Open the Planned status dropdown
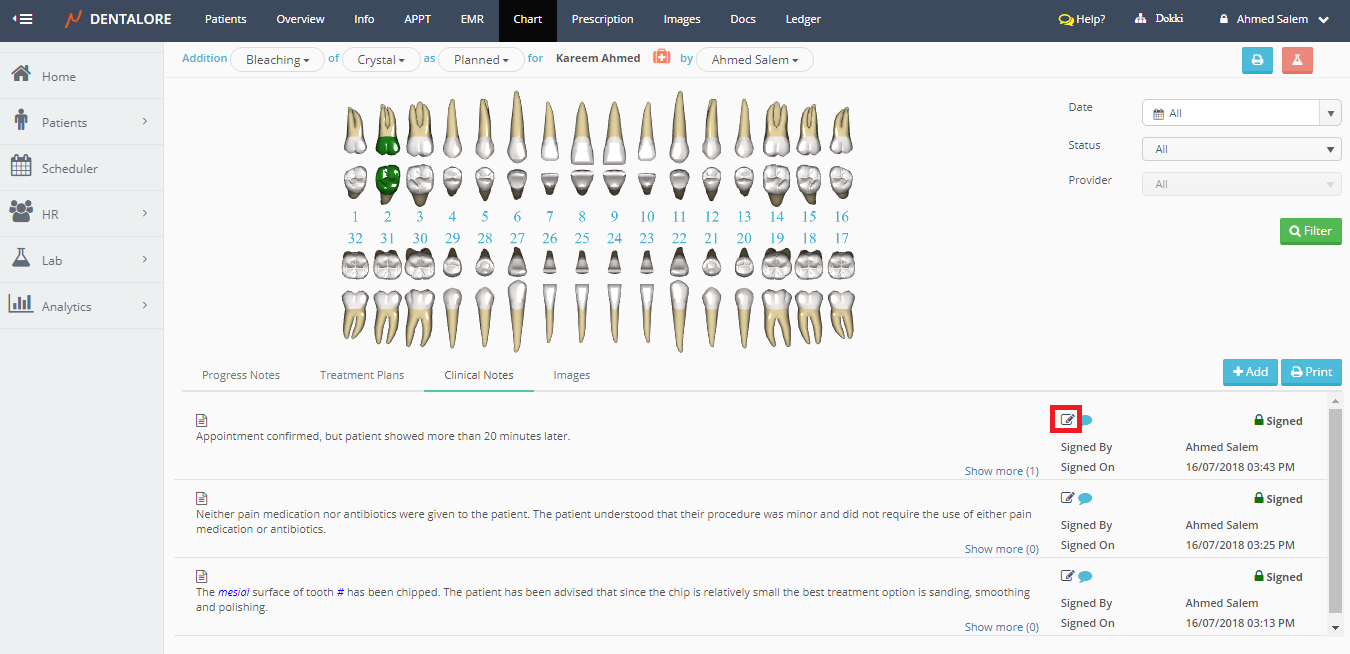This screenshot has width=1350, height=654. [x=482, y=60]
